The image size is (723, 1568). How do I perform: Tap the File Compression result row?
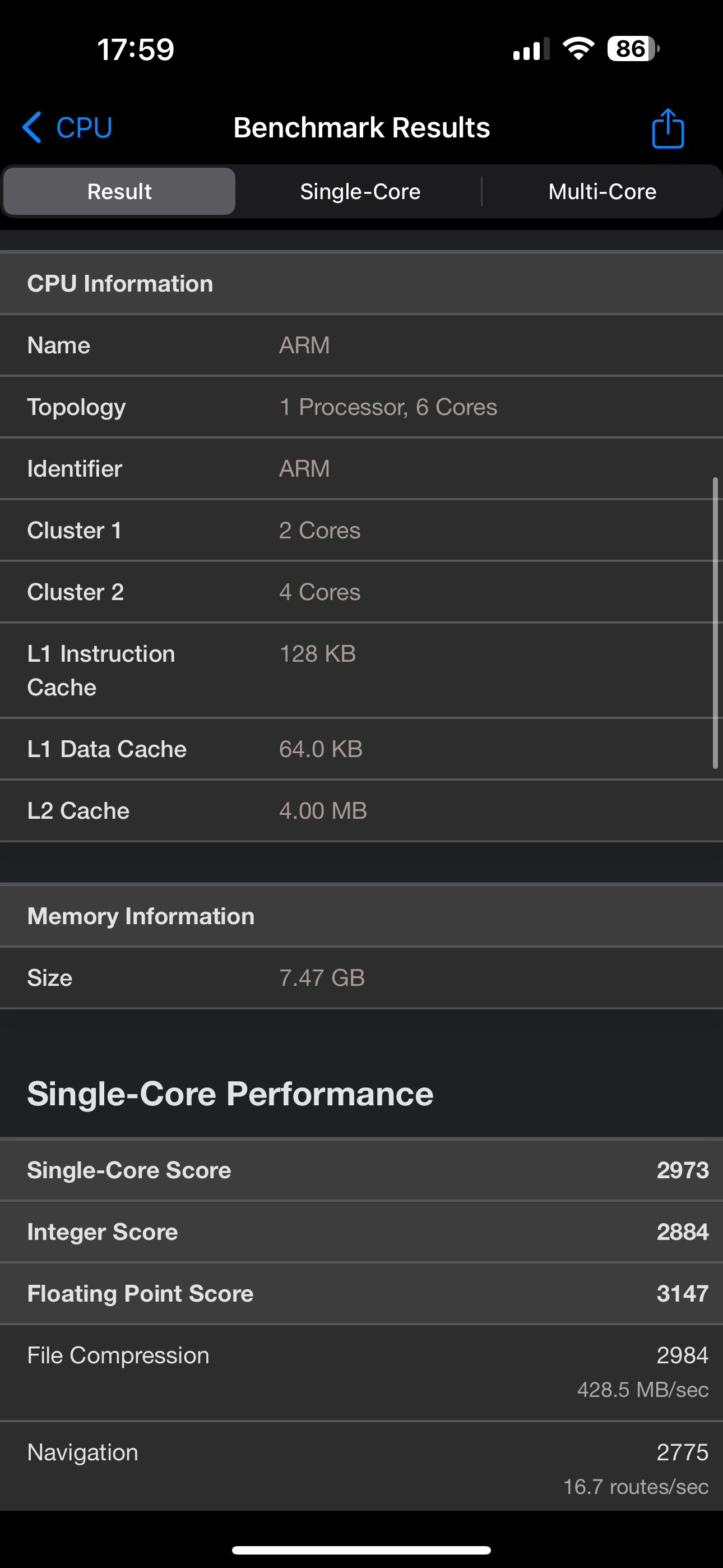[x=361, y=1372]
